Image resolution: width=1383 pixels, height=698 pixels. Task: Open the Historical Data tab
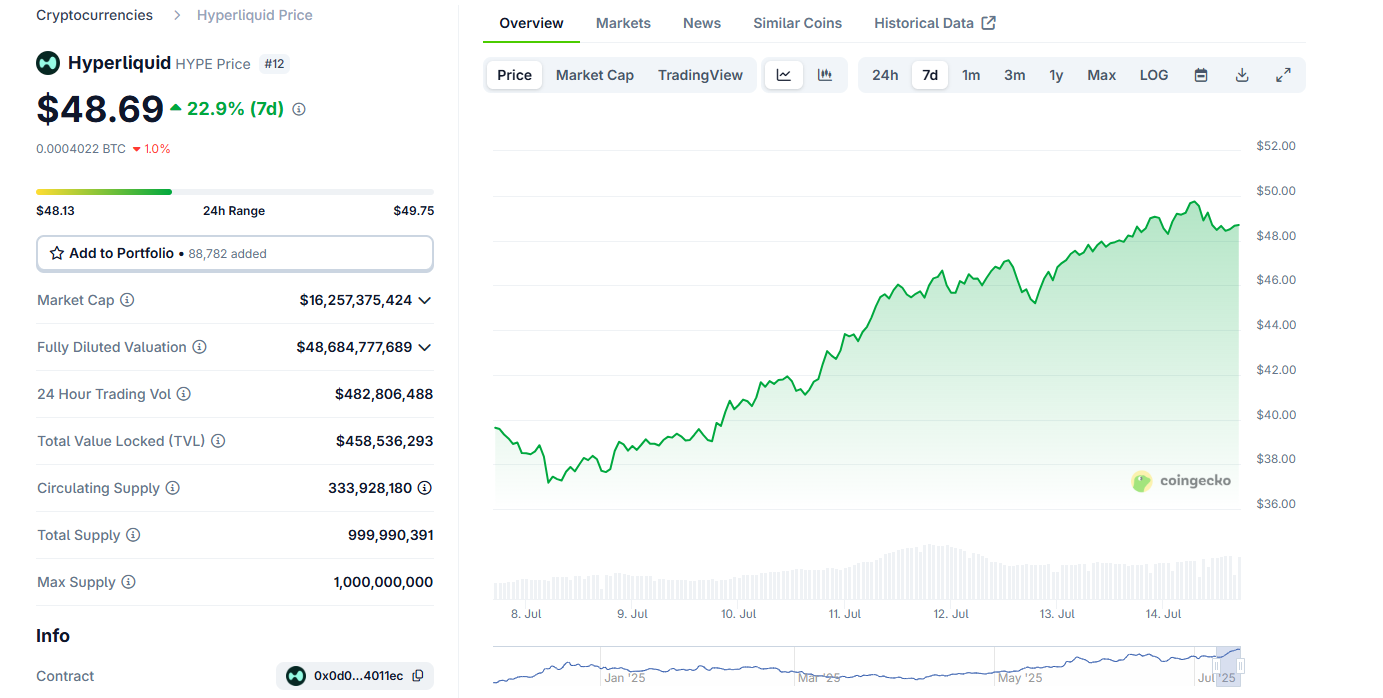[x=934, y=23]
